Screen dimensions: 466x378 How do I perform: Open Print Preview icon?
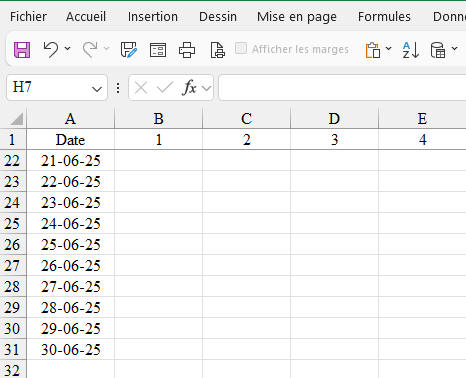coord(218,50)
